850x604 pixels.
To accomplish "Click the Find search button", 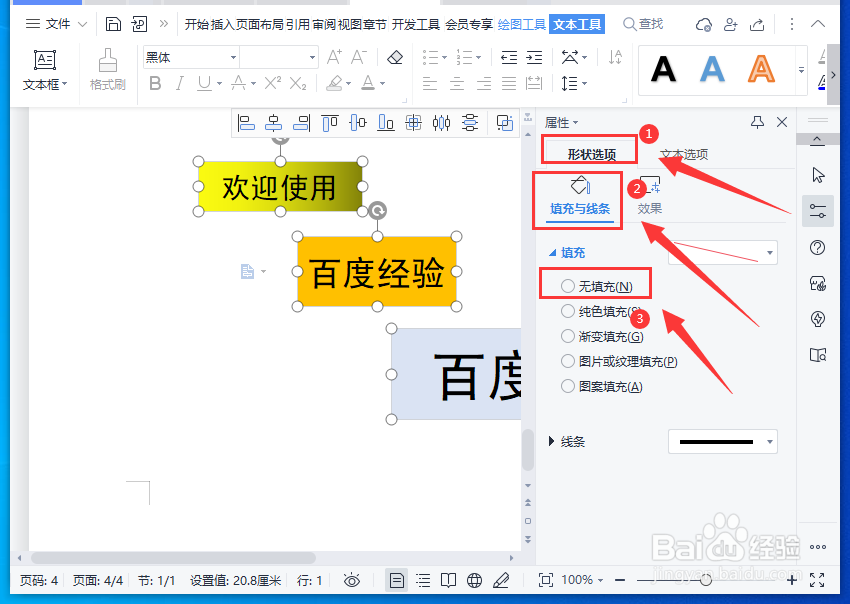I will pyautogui.click(x=643, y=24).
